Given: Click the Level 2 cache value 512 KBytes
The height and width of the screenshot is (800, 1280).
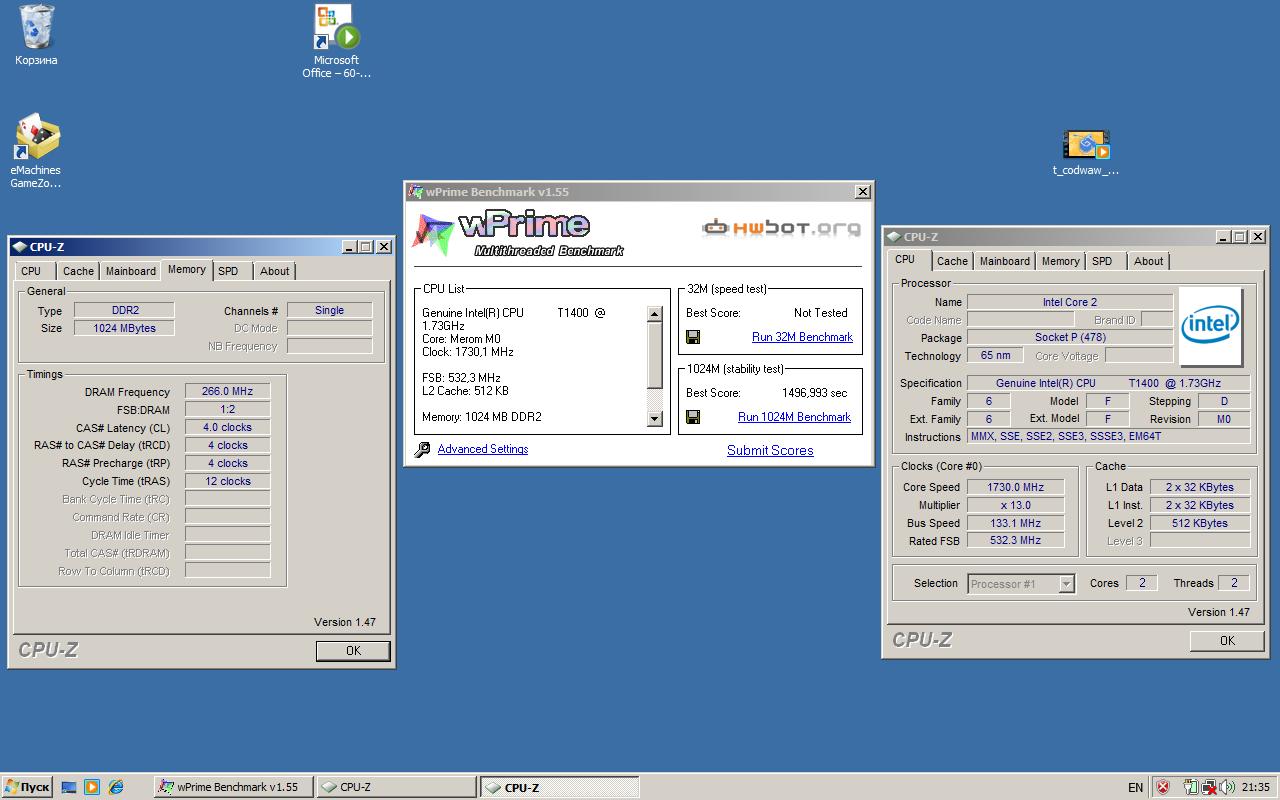Looking at the screenshot, I should coord(1199,523).
